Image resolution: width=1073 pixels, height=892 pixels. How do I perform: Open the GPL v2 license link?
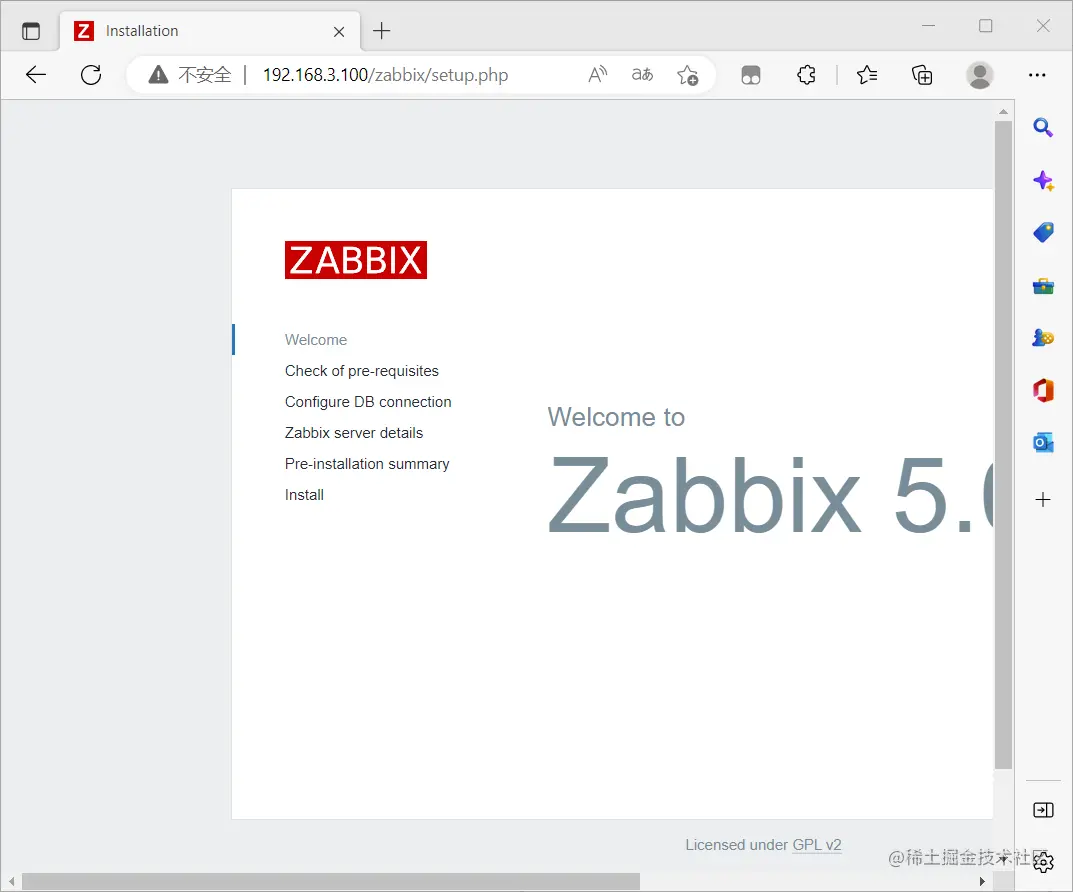point(816,845)
